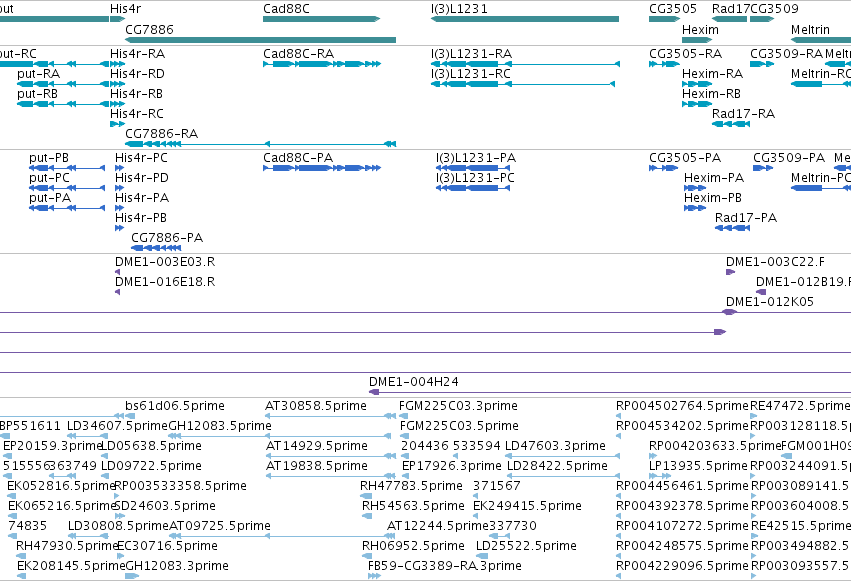This screenshot has width=851, height=581.
Task: Select the AT30858.5prime EST
Action: pyautogui.click(x=331, y=416)
